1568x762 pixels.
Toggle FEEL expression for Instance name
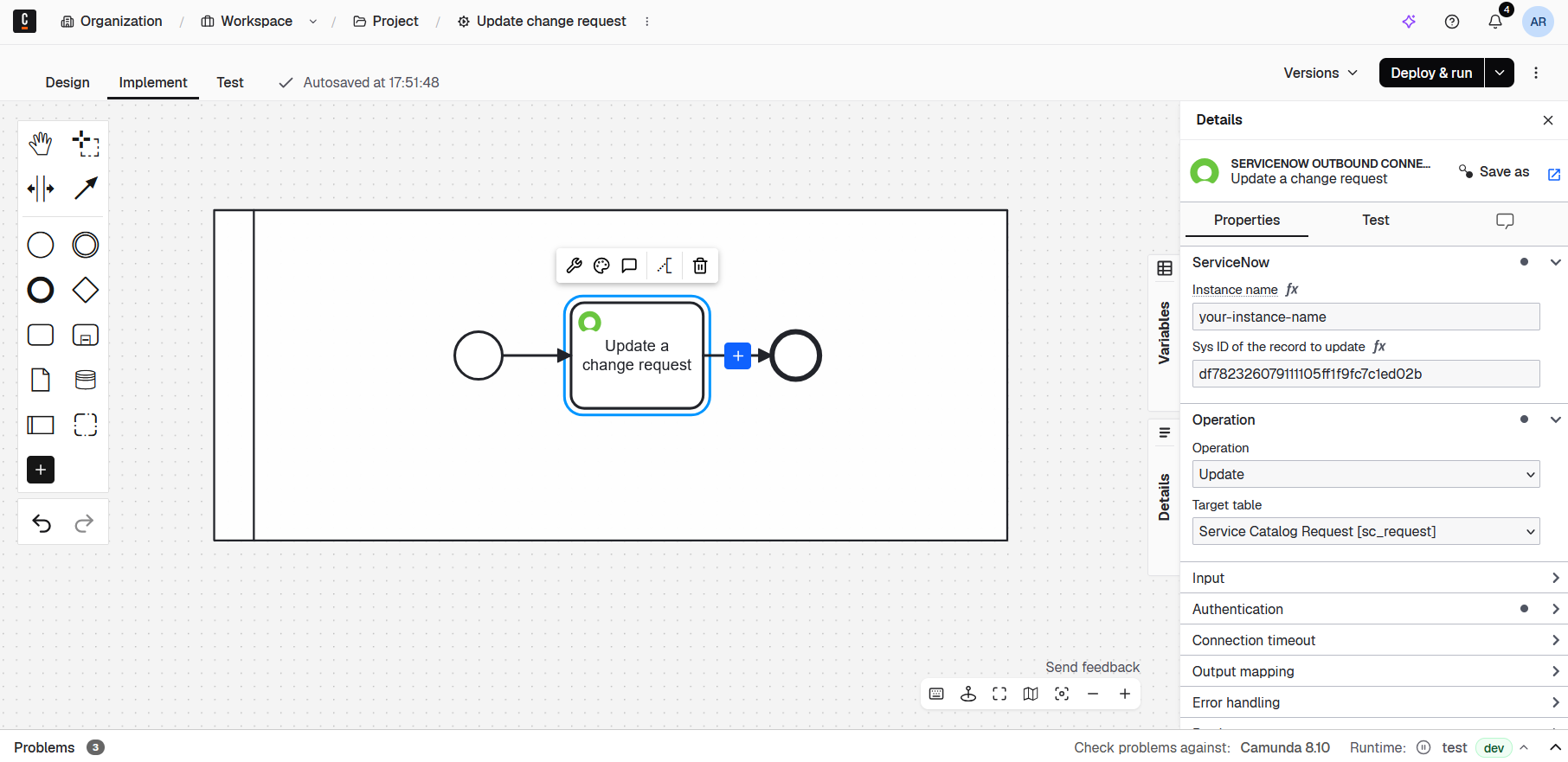click(x=1292, y=290)
